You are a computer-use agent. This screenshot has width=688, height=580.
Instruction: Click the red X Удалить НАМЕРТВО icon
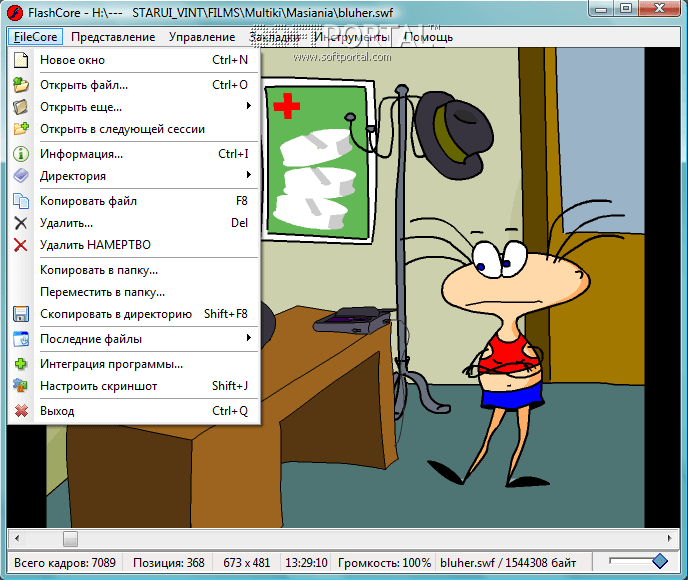(x=21, y=245)
